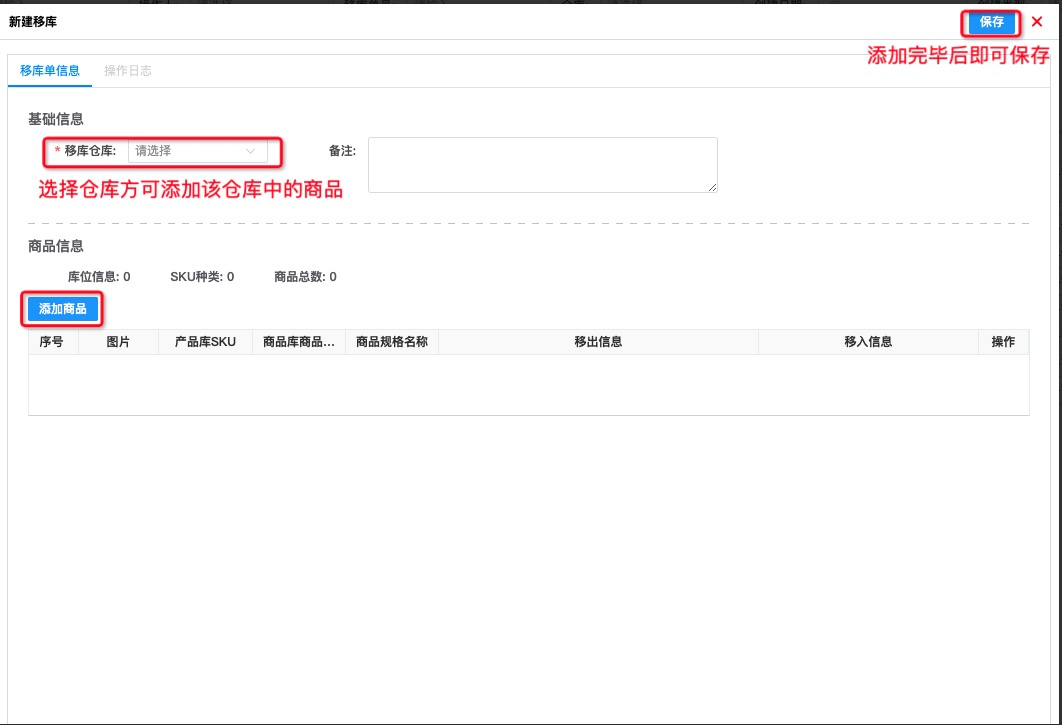Switch to the 移库单信息 tab

pos(49,70)
